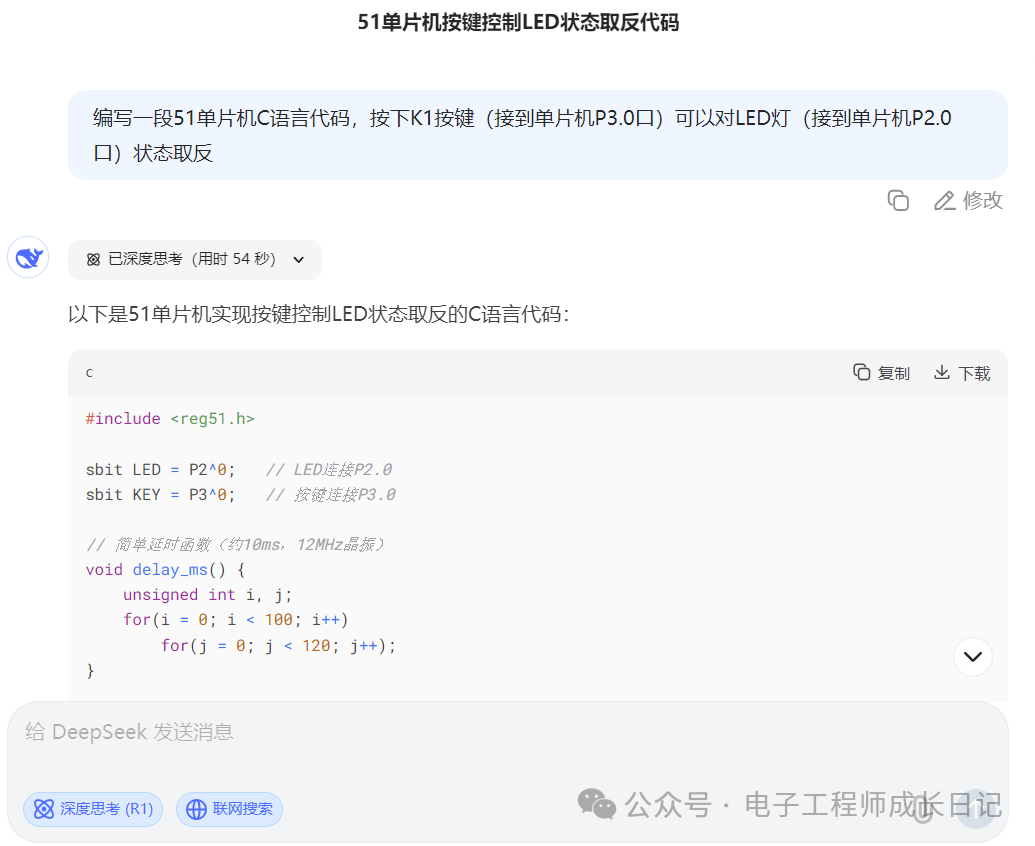Viewport: 1035px width, 846px height.
Task: Select the unsigned int i, j line
Action: pos(207,595)
